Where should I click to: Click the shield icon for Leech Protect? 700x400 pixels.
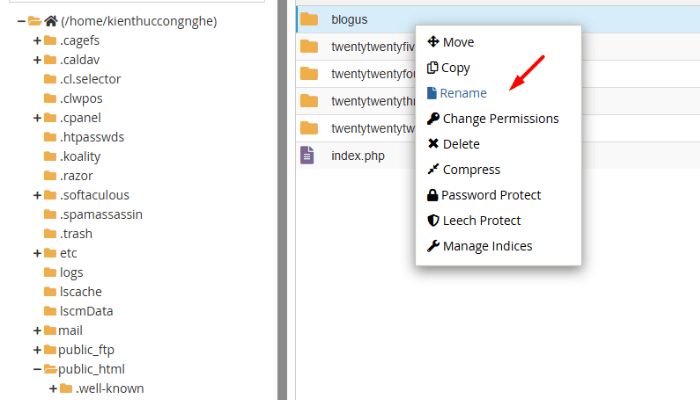[433, 221]
